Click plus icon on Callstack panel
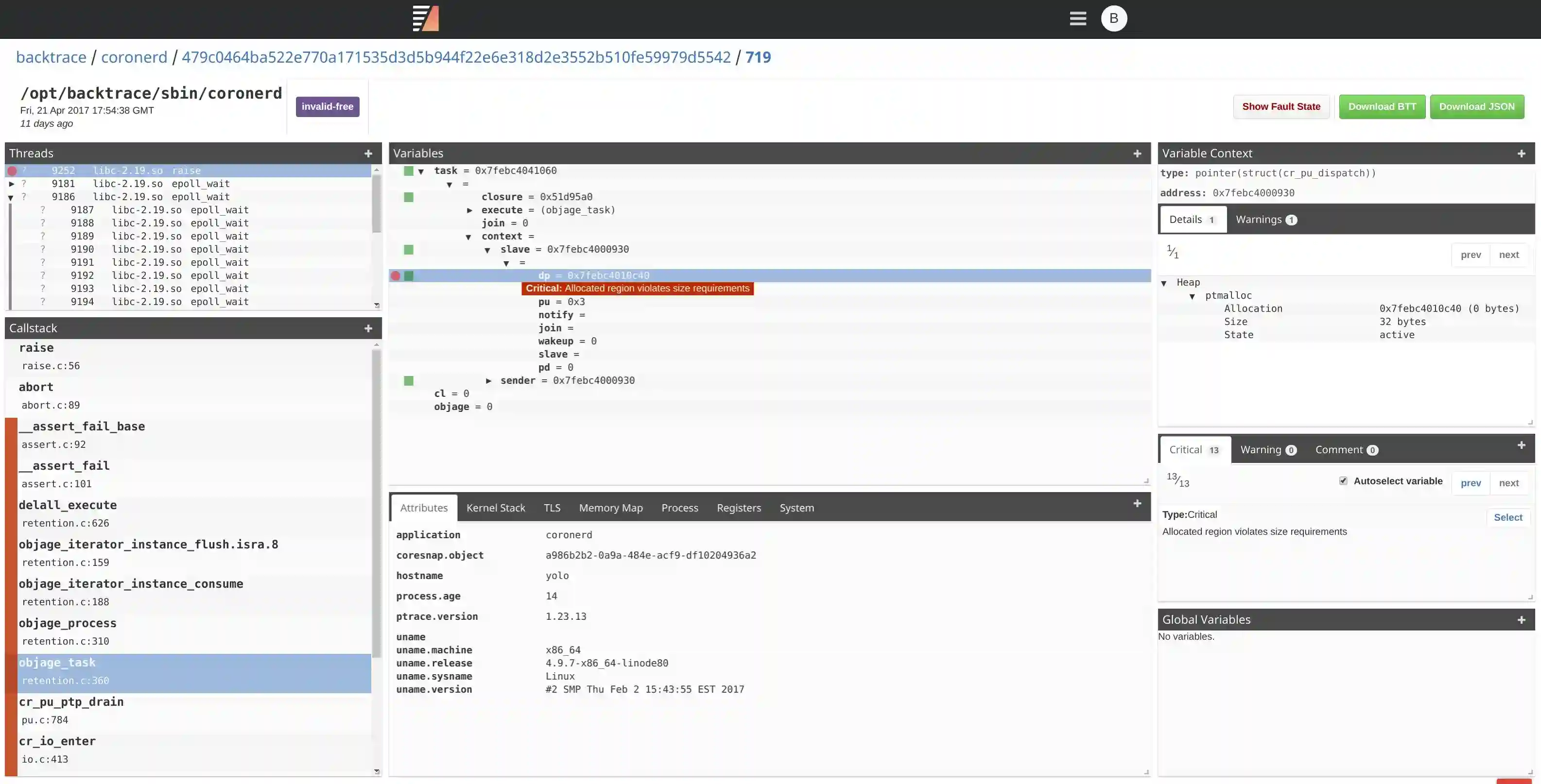 (368, 328)
